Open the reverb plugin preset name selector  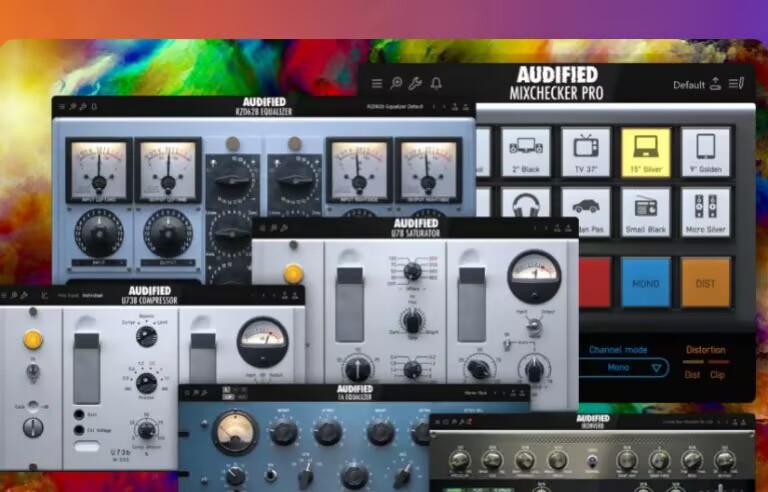pos(688,421)
